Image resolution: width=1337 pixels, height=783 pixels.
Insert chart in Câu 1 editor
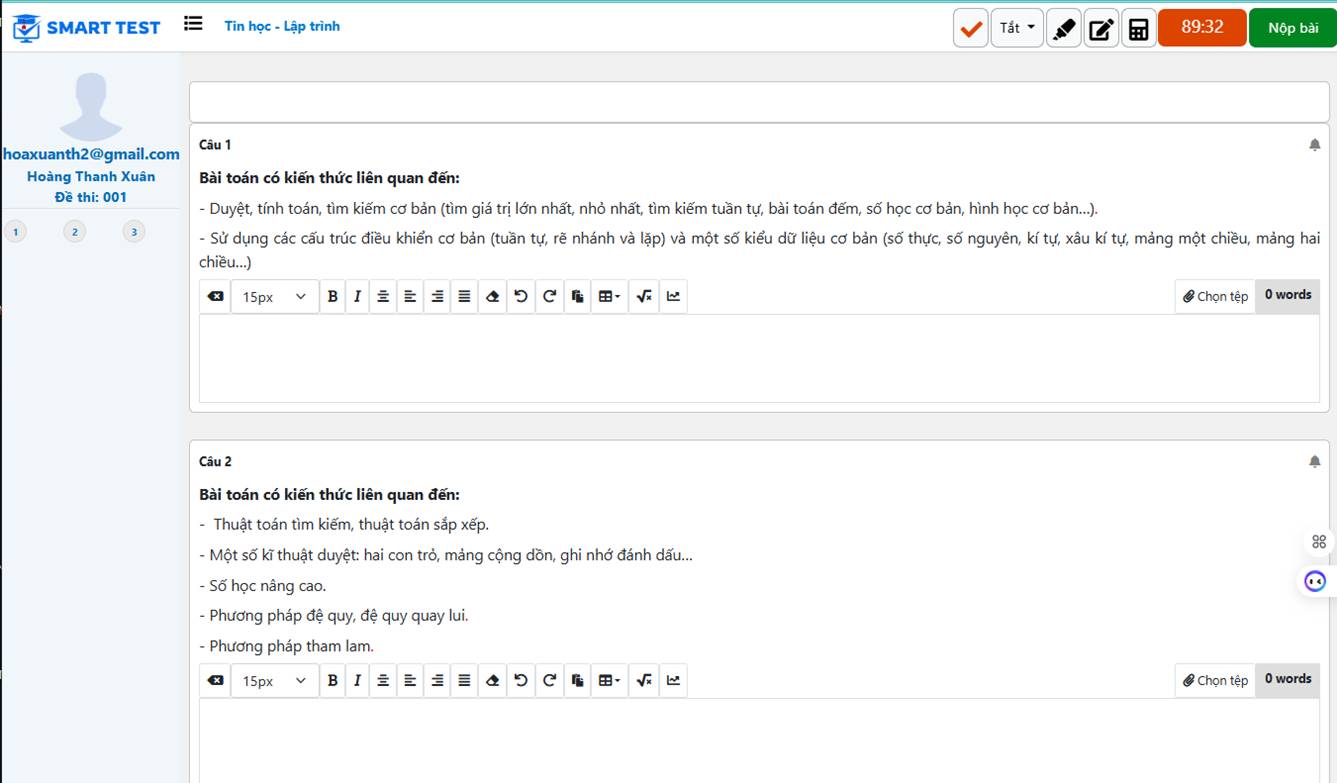pos(673,296)
